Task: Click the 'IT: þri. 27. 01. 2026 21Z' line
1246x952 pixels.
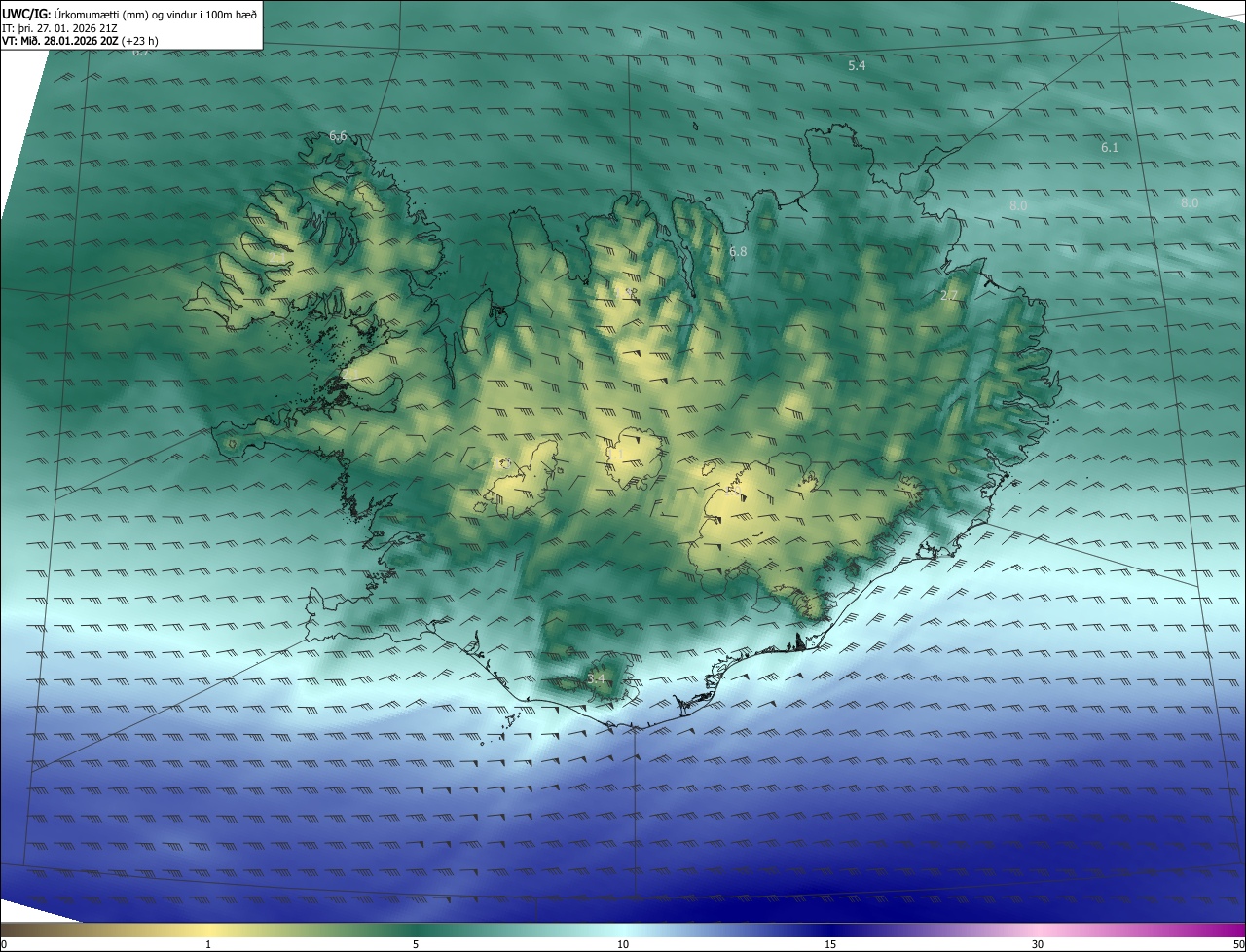Action: pos(60,28)
